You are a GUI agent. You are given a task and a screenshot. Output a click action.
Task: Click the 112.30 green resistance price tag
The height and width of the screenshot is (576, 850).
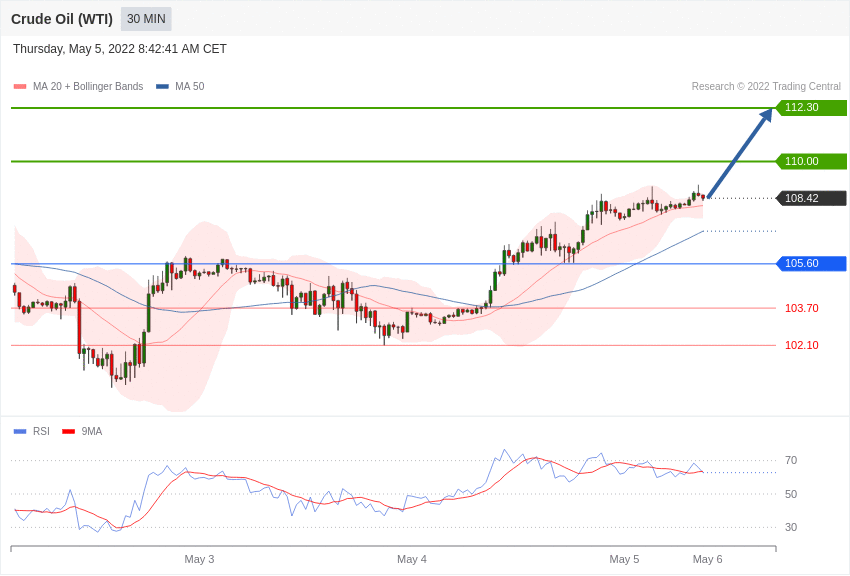click(x=812, y=107)
